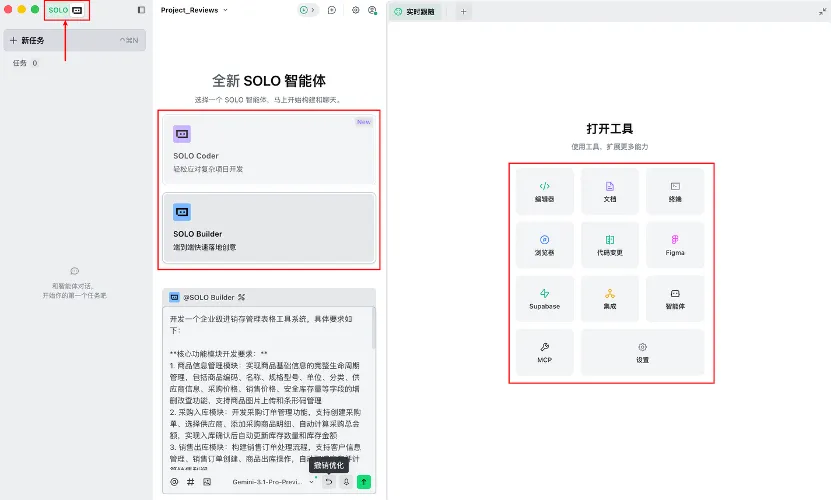Select the SOLO Coder agent card

click(x=269, y=150)
